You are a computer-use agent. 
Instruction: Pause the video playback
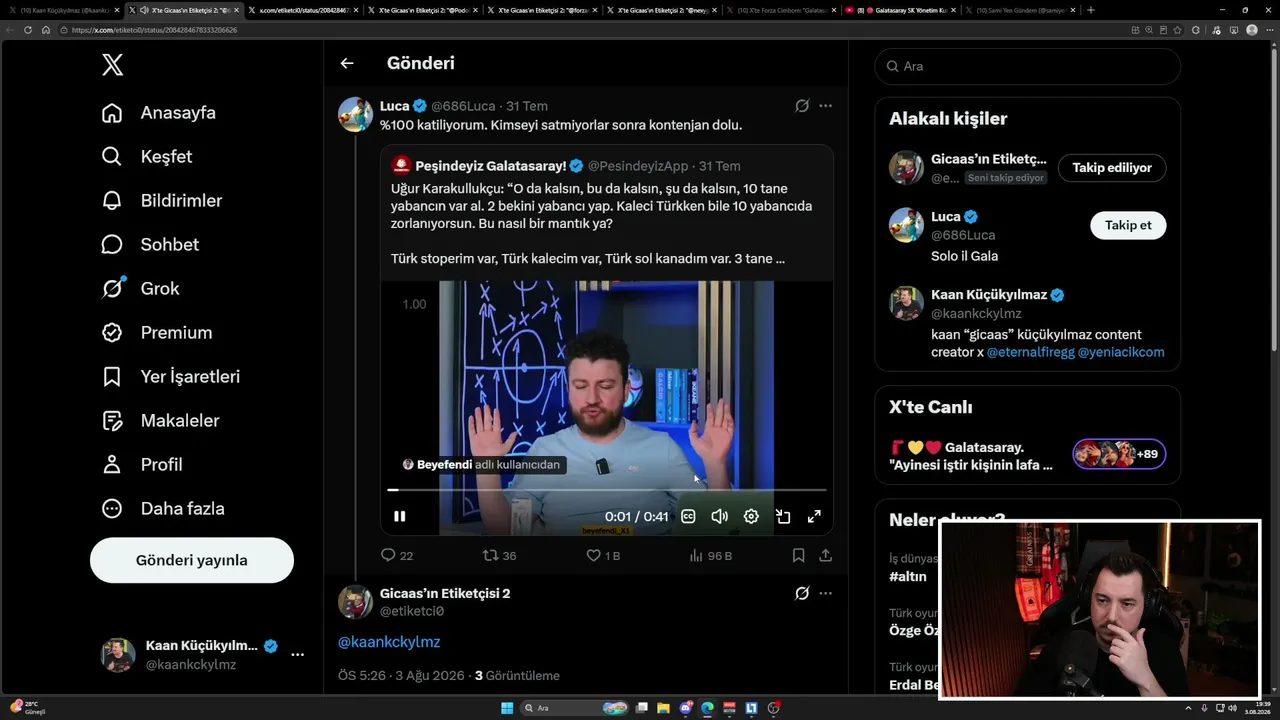399,516
